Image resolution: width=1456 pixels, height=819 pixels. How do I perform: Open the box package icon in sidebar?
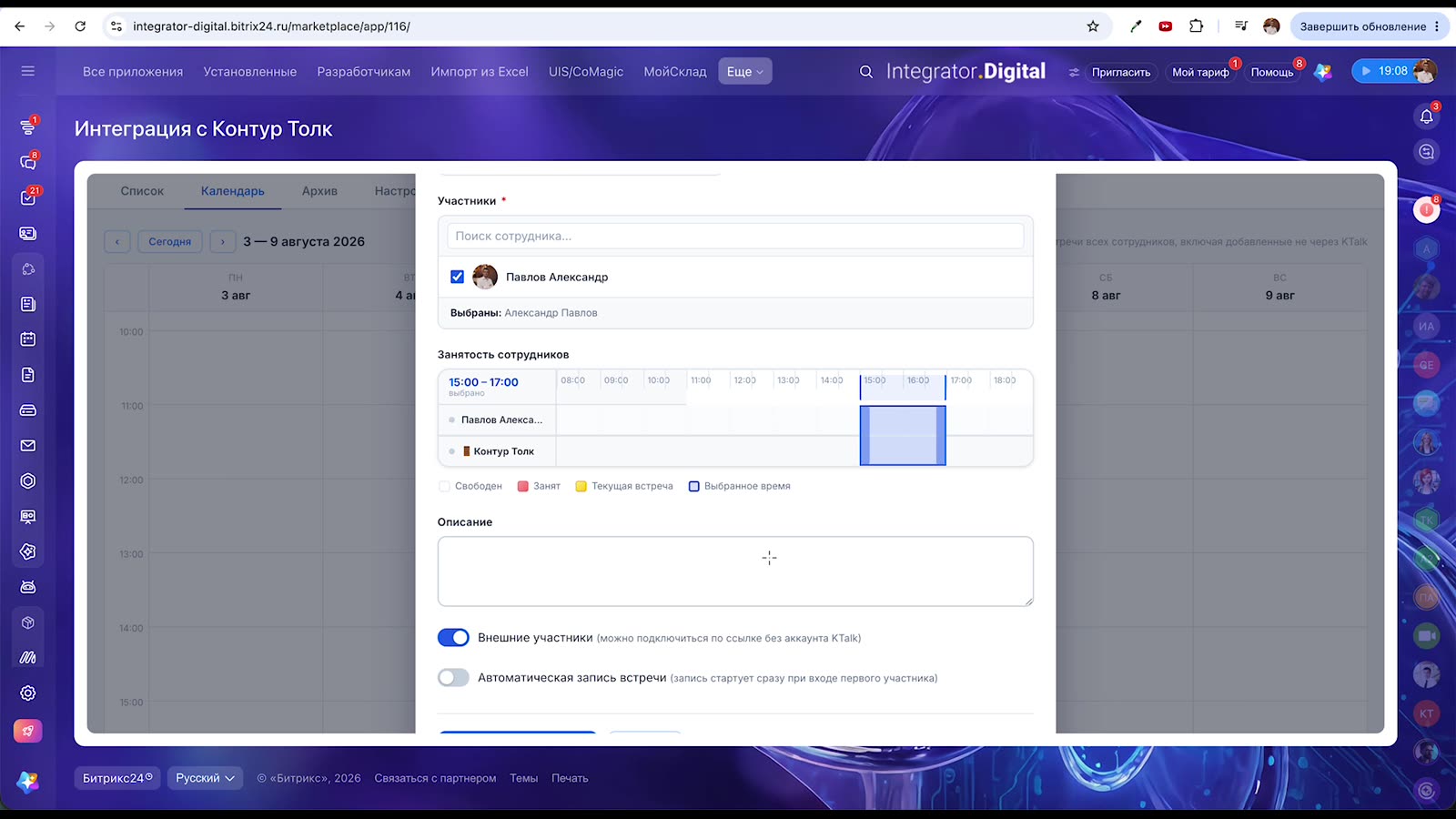28,622
